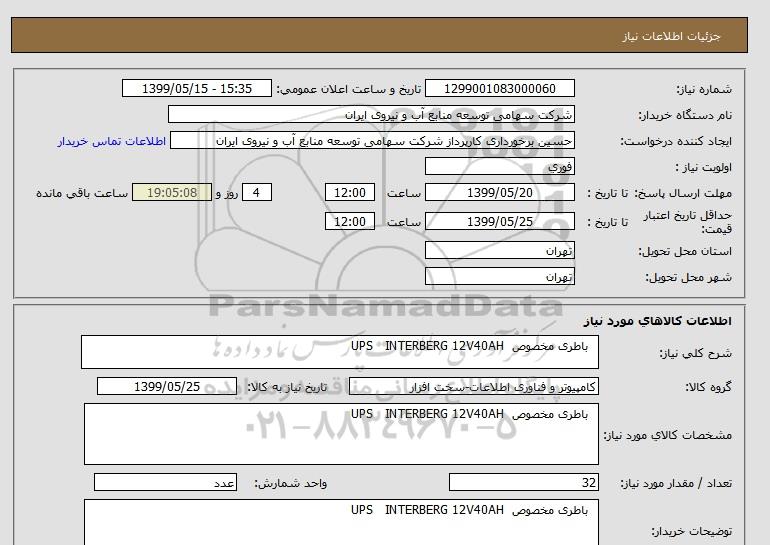The image size is (770, 545).
Task: Select the announcement date field 1399/05/15 - 15:35
Action: point(196,88)
